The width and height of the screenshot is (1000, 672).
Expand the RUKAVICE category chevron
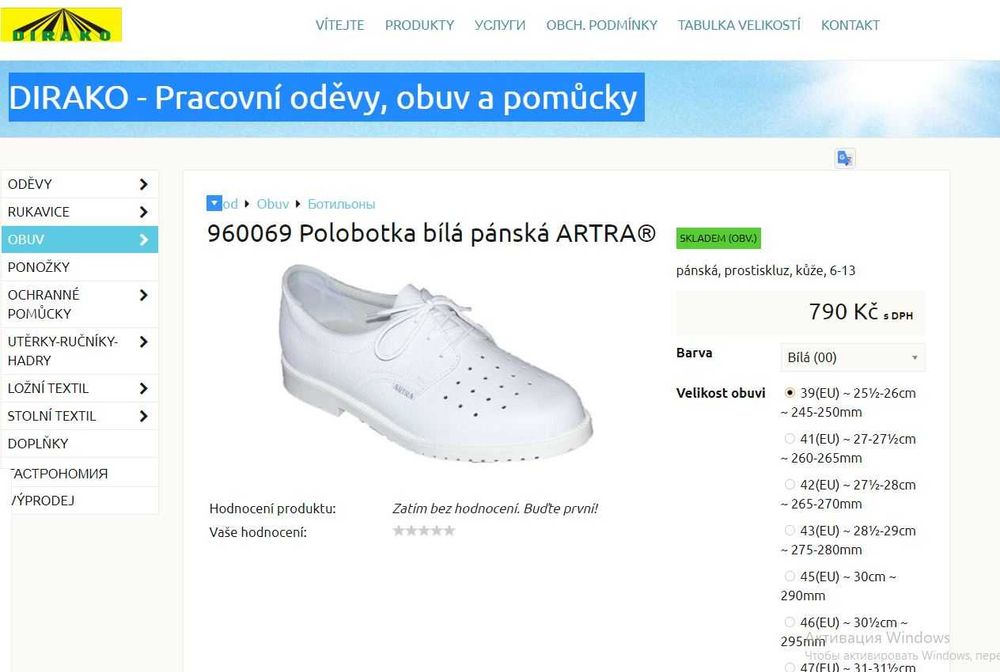(143, 212)
